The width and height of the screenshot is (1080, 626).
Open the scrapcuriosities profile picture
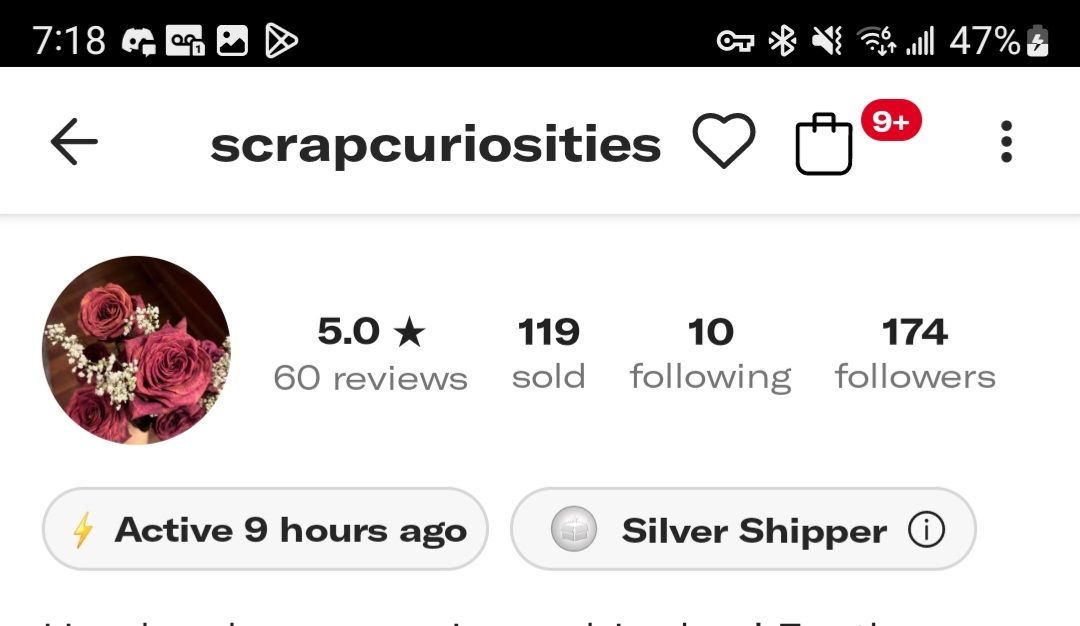136,350
